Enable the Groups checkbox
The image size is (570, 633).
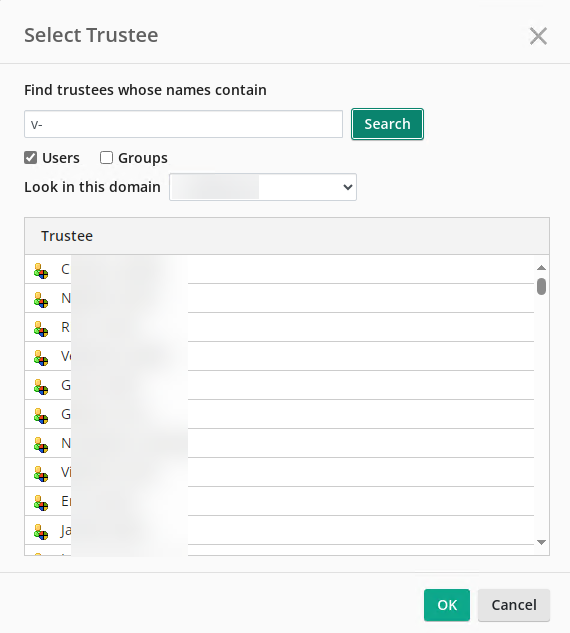coord(106,157)
